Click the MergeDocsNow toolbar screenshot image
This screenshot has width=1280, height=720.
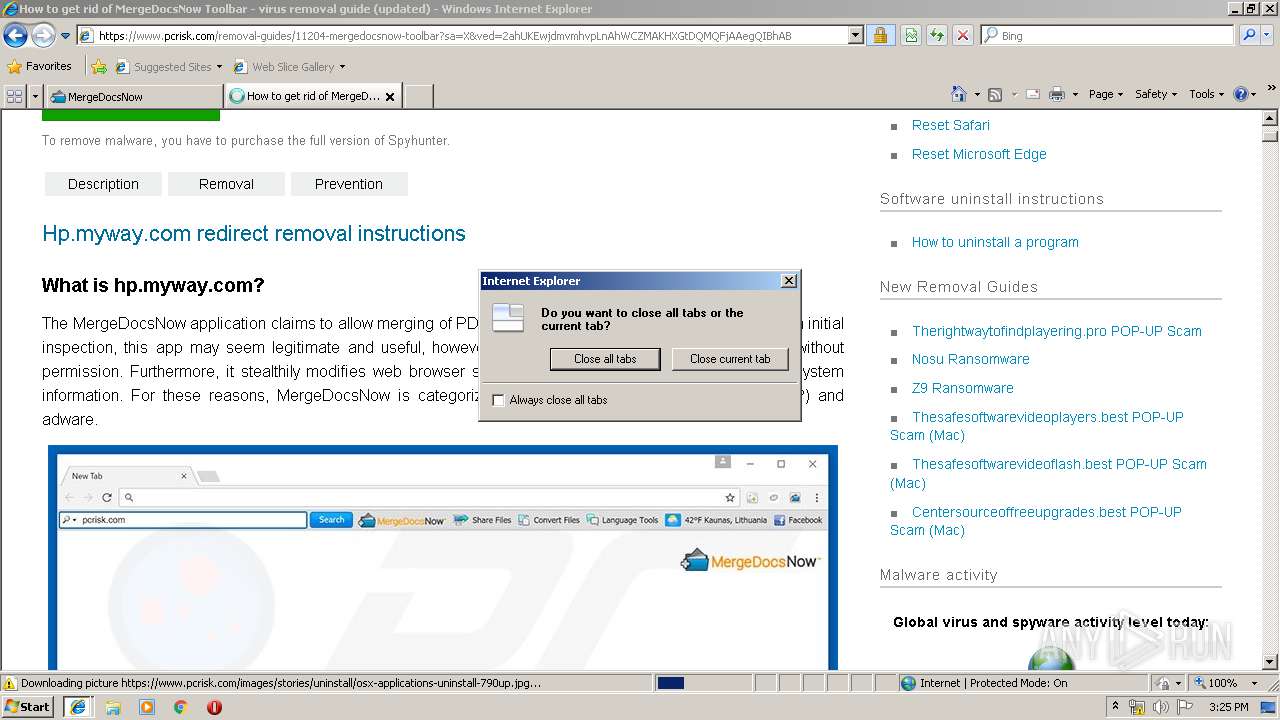(x=443, y=558)
